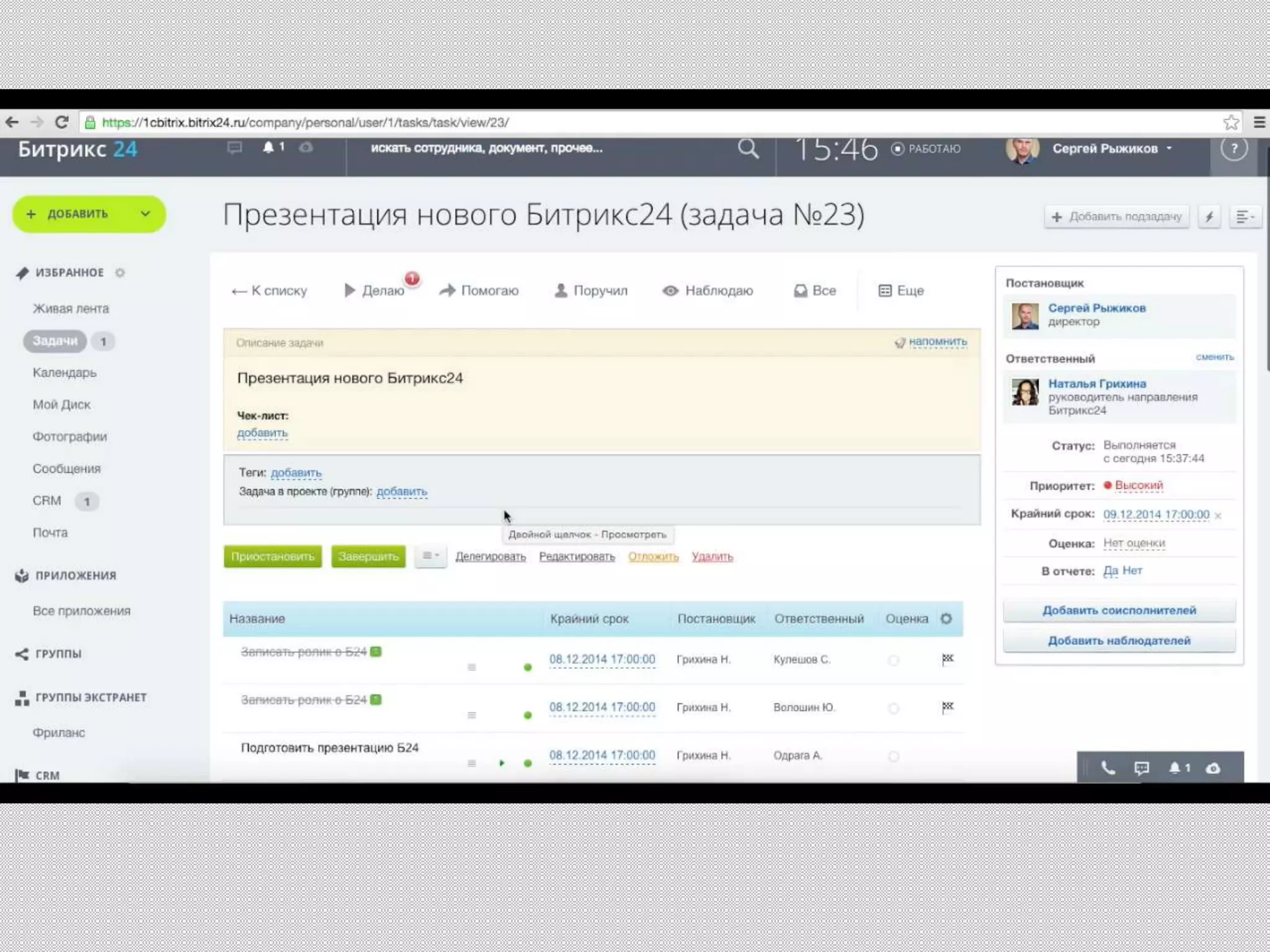Select 'Нет' for include in report

[1132, 570]
